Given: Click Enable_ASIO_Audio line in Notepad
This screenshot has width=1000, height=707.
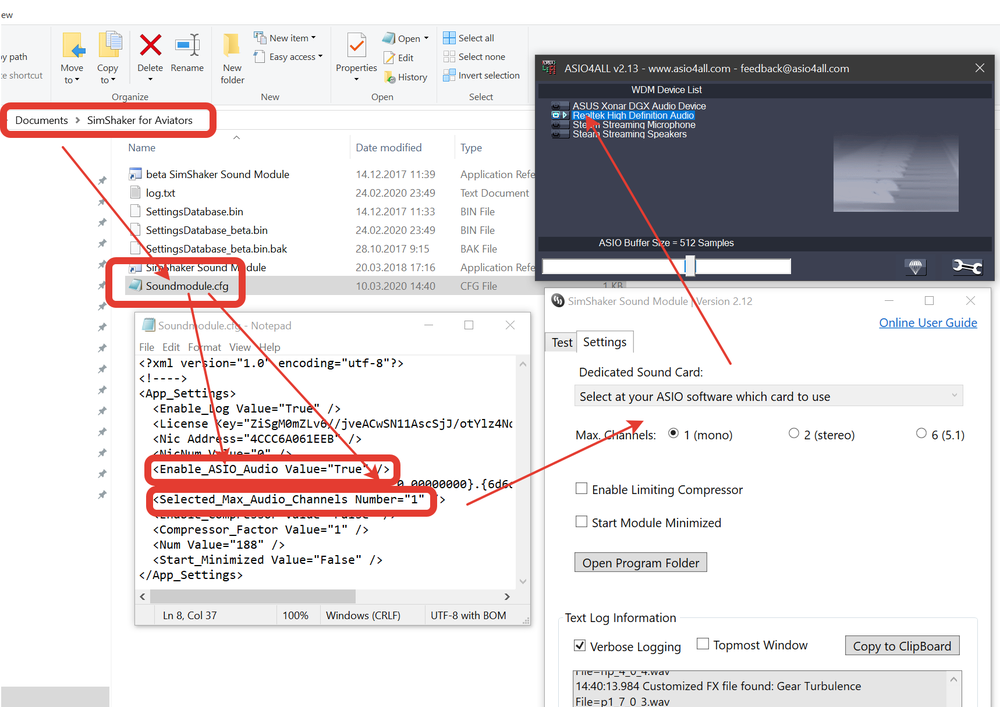Looking at the screenshot, I should tap(271, 469).
